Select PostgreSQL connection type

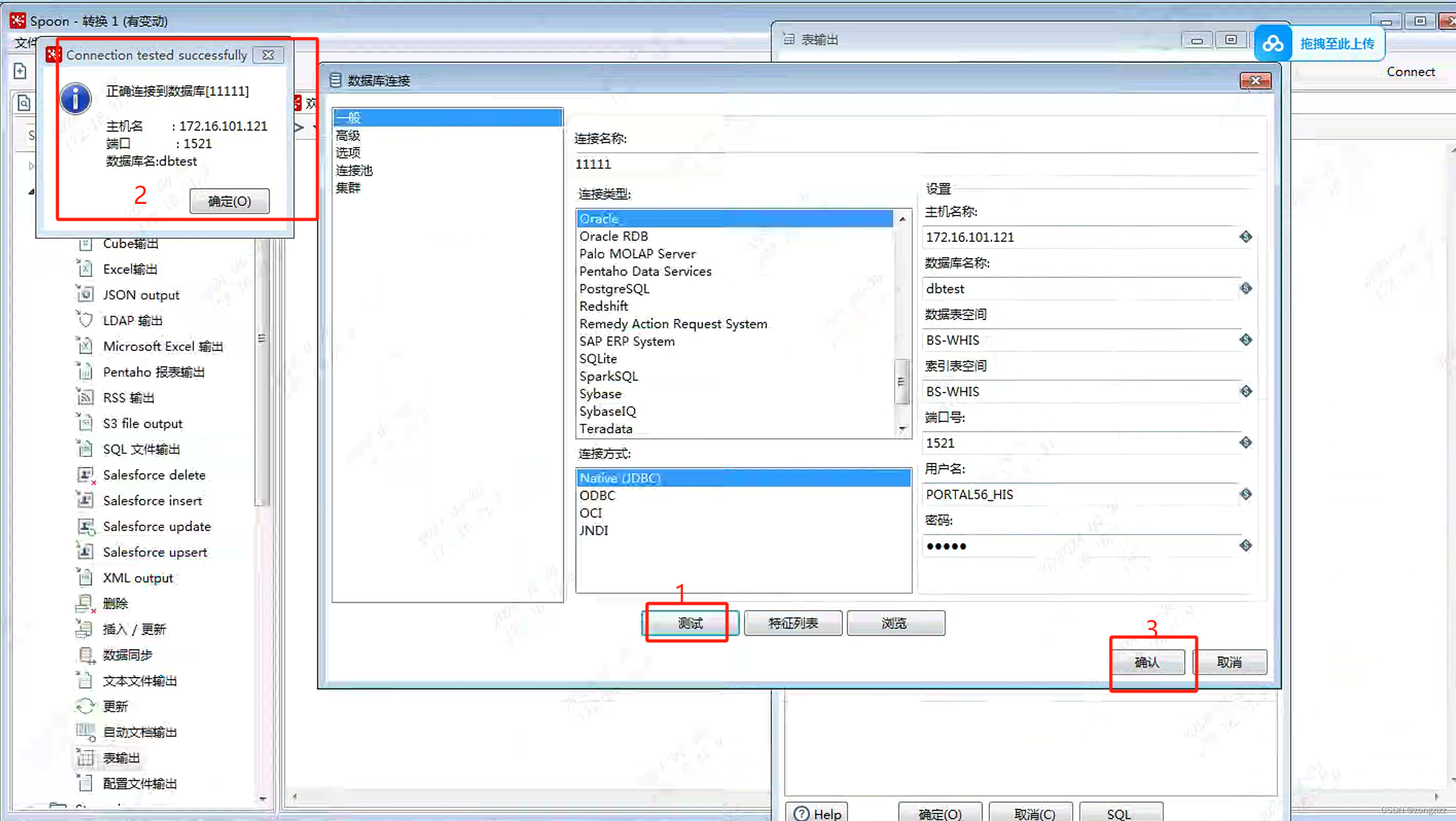click(x=614, y=289)
